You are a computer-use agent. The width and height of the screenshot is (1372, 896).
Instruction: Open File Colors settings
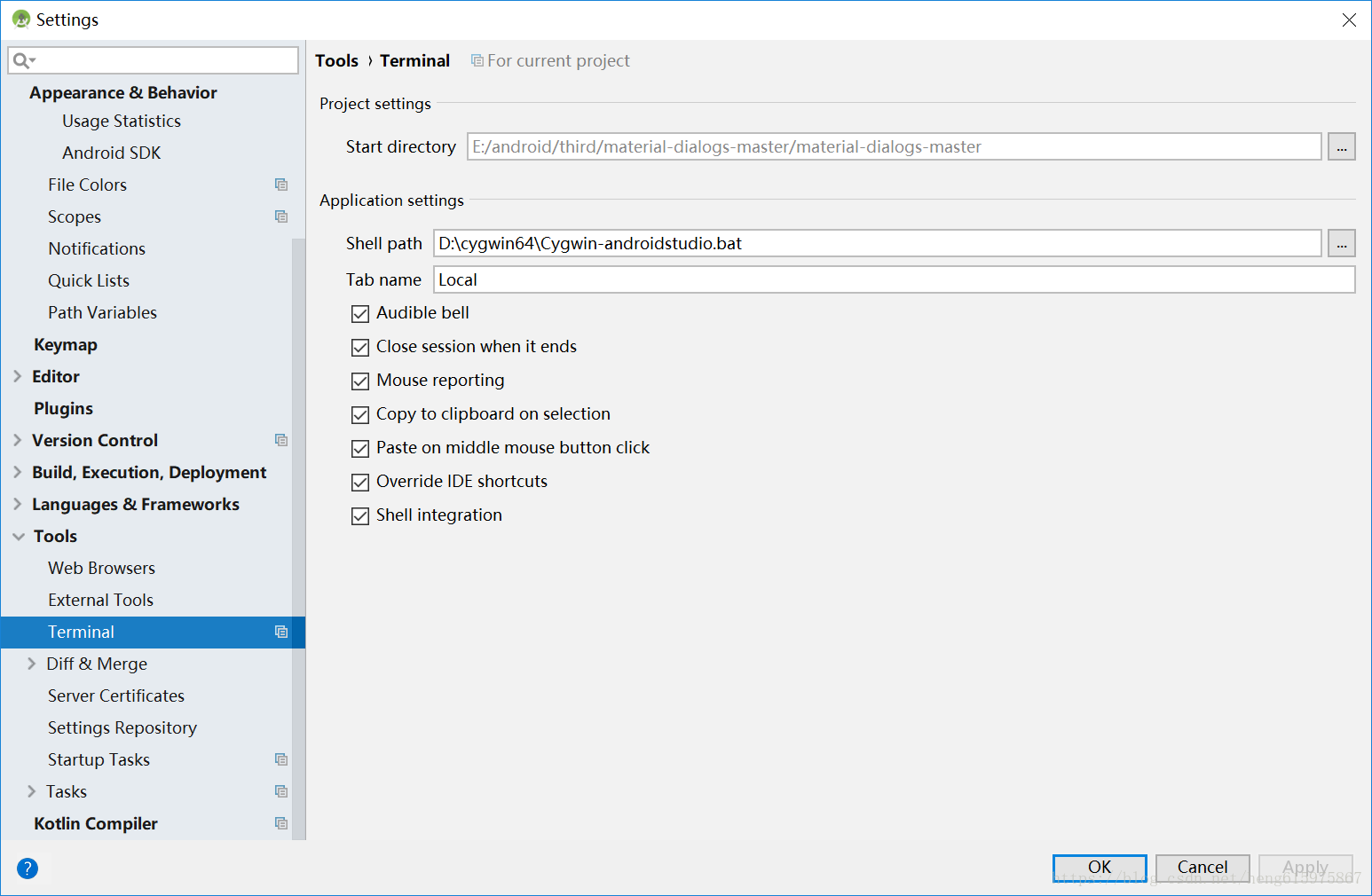[x=87, y=185]
